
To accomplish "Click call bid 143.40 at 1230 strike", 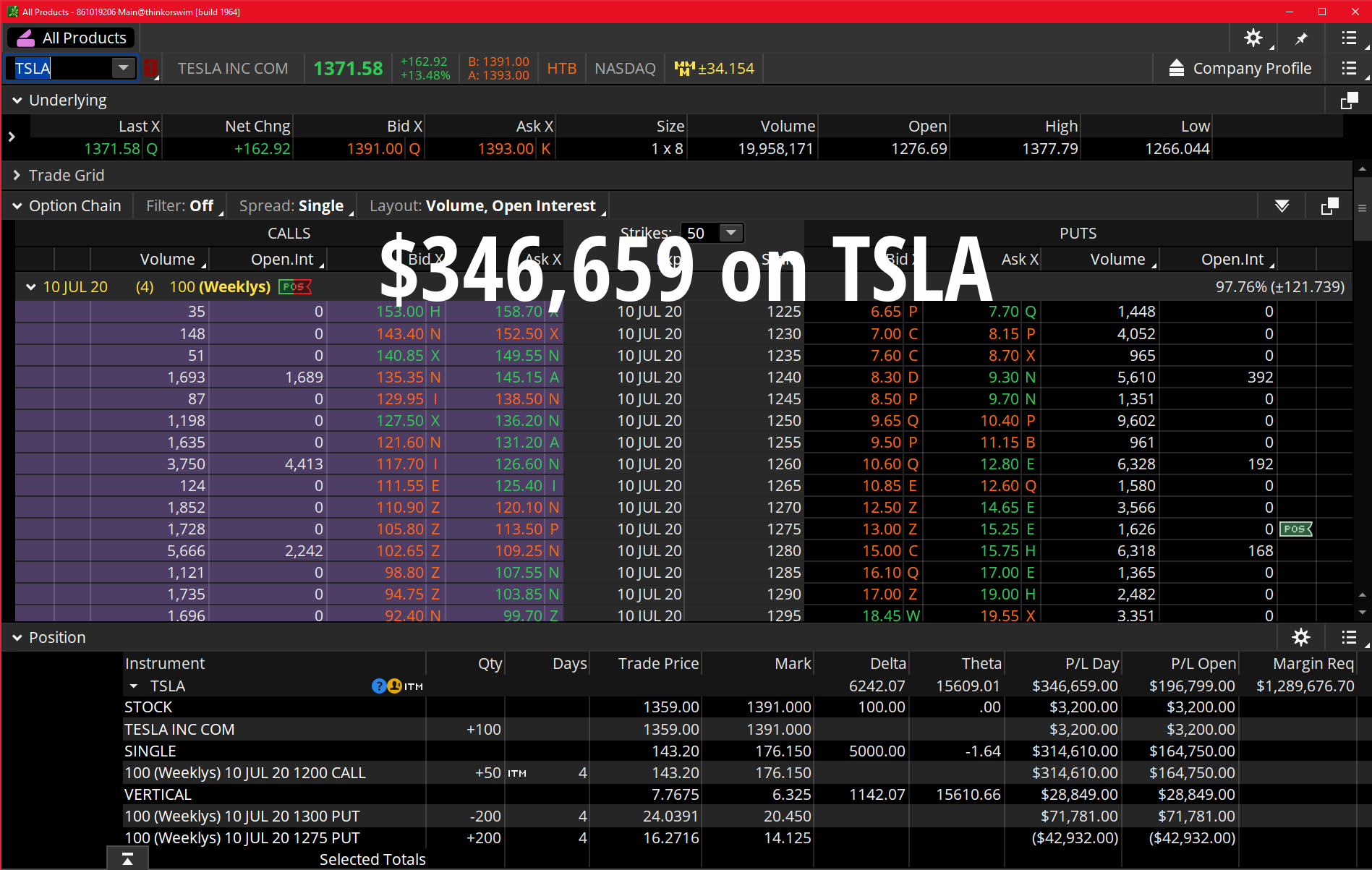I will 400,334.
